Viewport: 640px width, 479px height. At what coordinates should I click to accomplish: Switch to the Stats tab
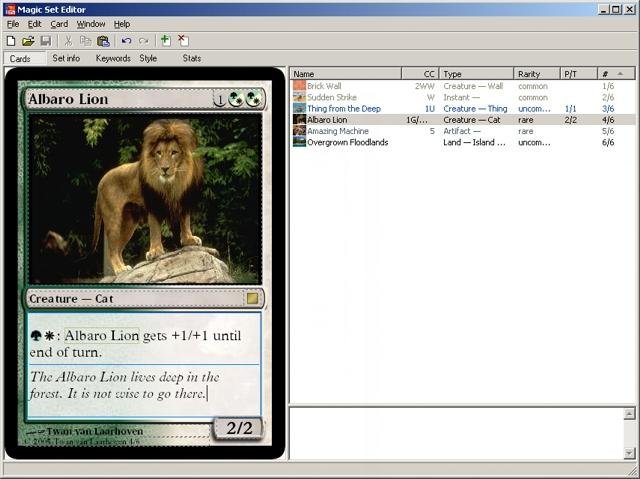click(192, 58)
